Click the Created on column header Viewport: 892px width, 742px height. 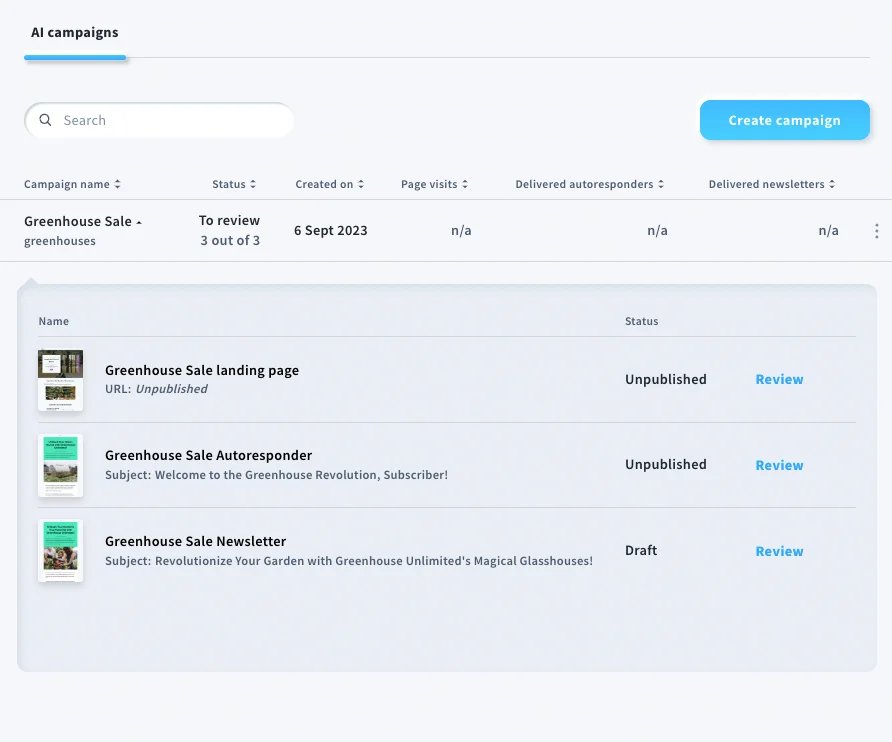324,184
